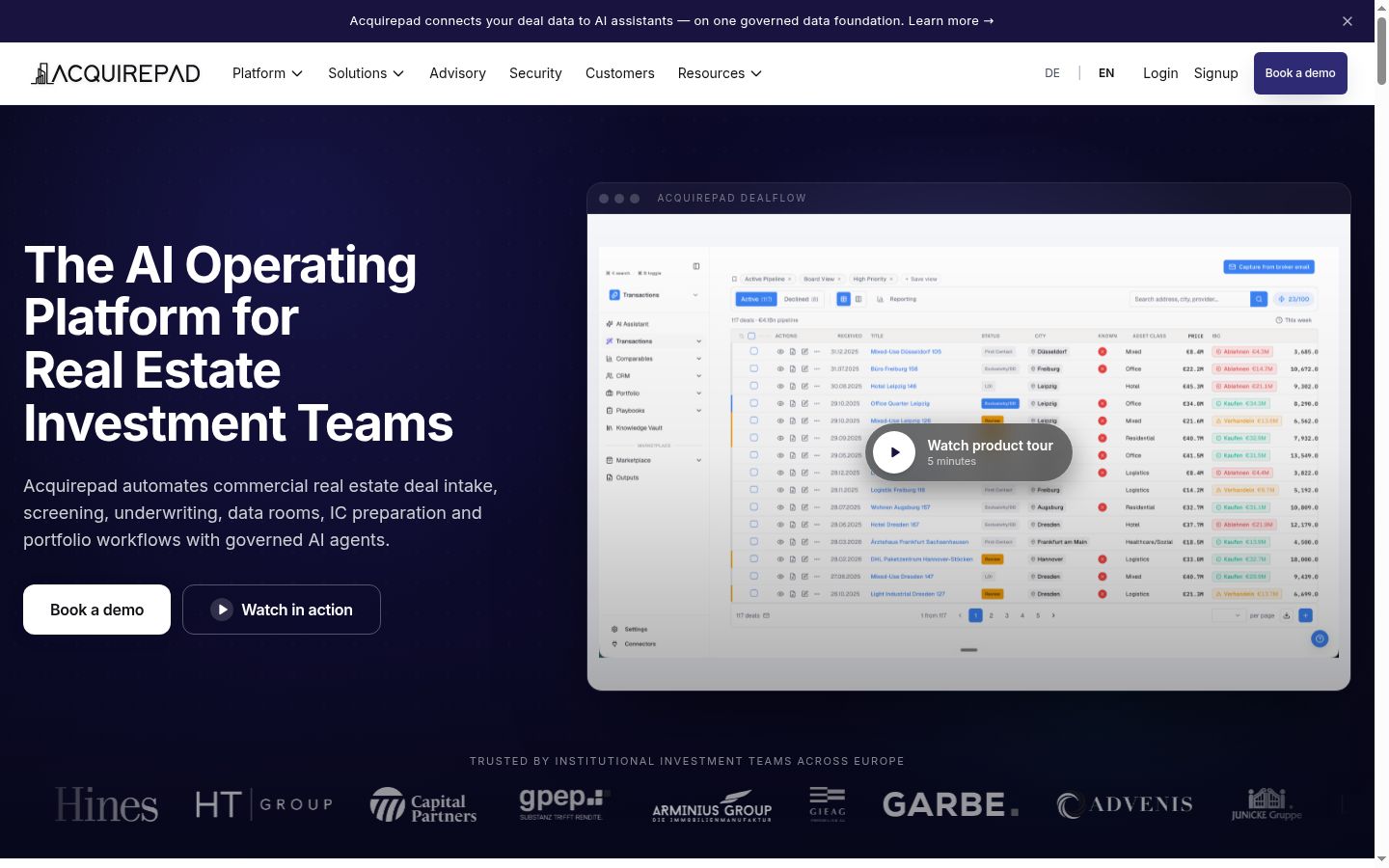Open the Customers menu item

pos(620,73)
